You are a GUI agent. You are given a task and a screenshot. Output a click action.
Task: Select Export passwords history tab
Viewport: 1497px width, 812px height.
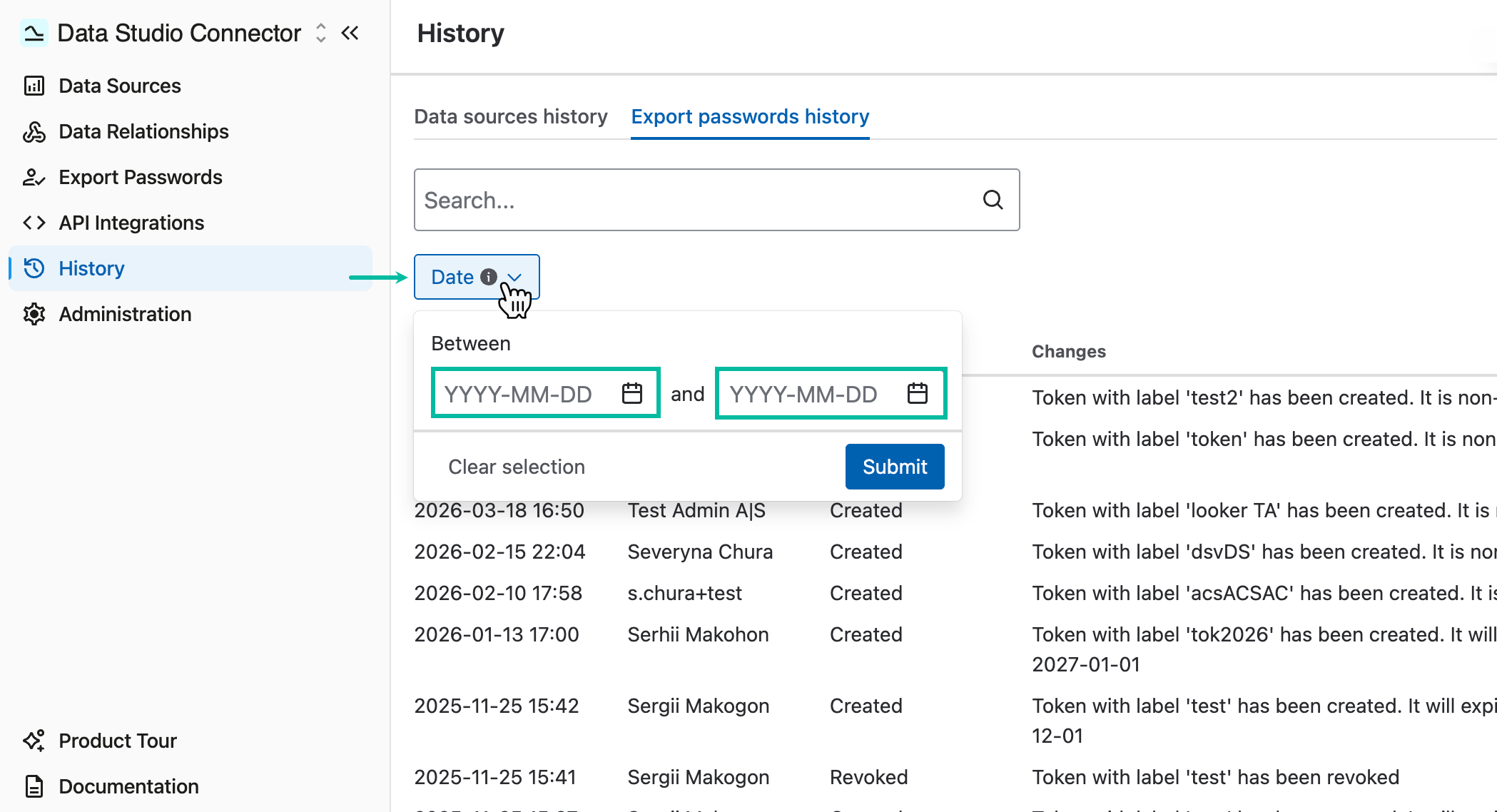[750, 116]
